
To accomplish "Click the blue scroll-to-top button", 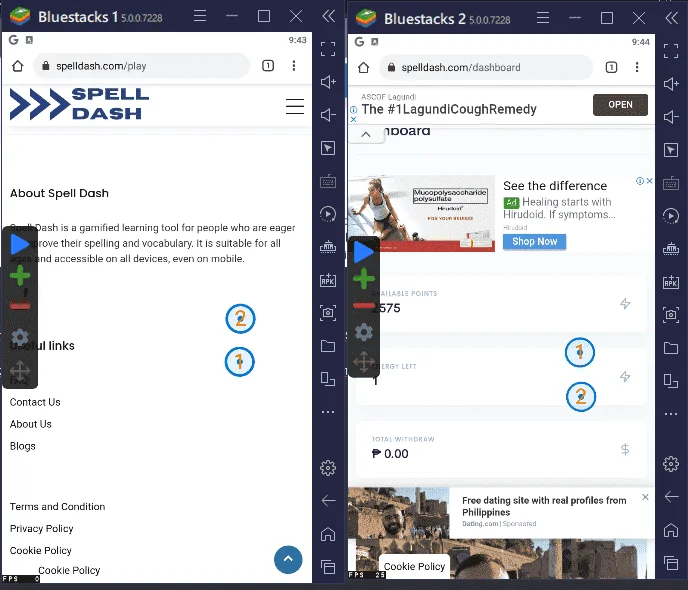I will tap(288, 559).
